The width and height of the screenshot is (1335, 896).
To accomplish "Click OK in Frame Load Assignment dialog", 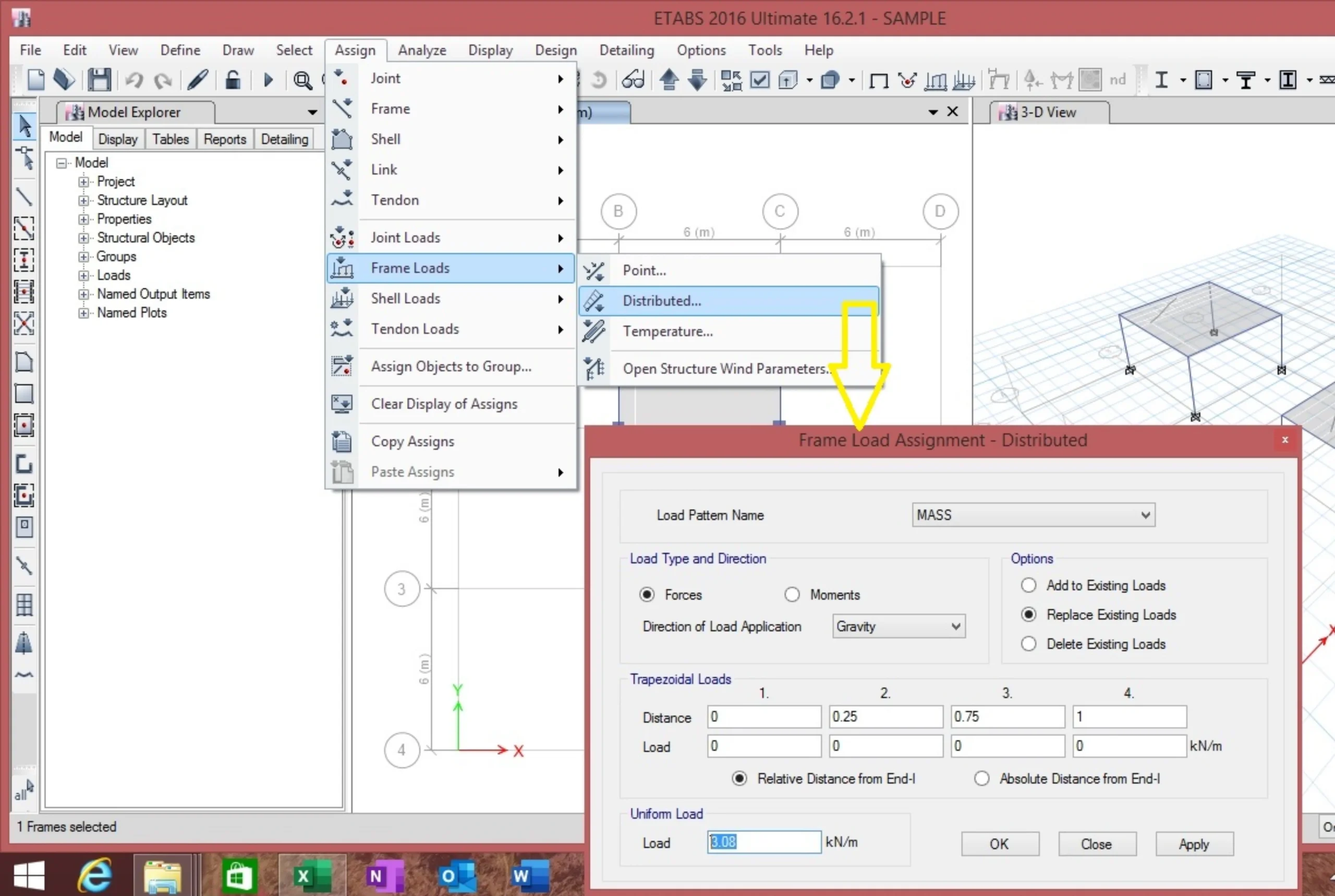I will click(x=999, y=844).
